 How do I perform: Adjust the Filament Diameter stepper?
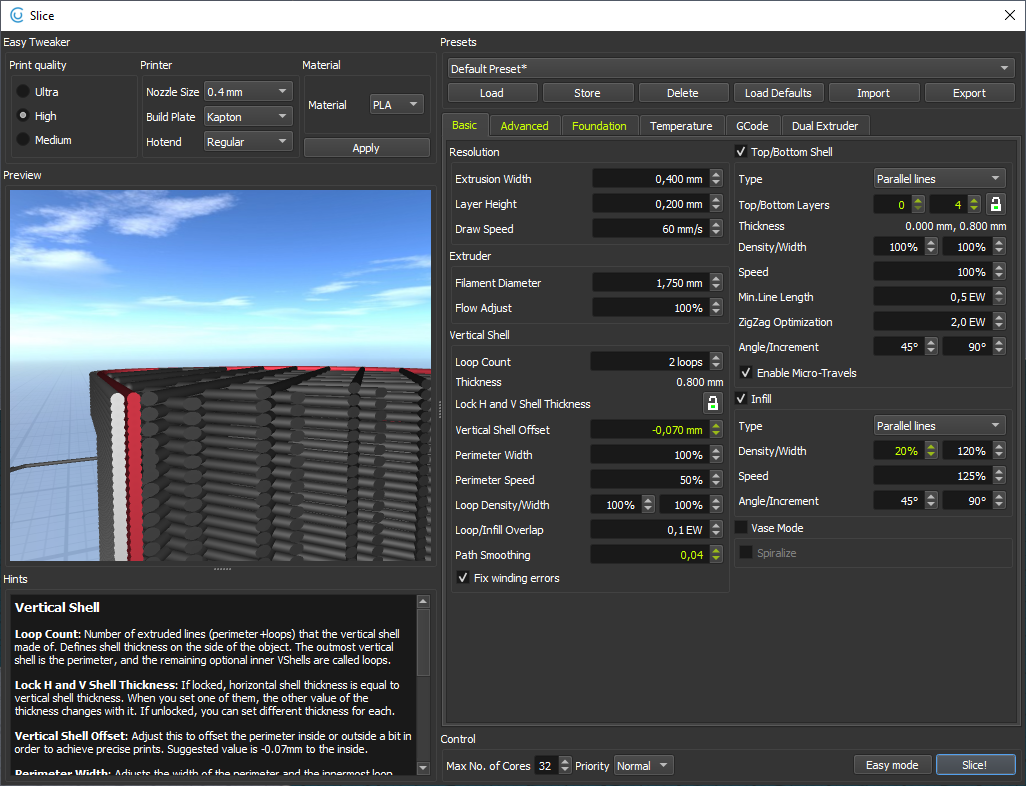click(716, 283)
